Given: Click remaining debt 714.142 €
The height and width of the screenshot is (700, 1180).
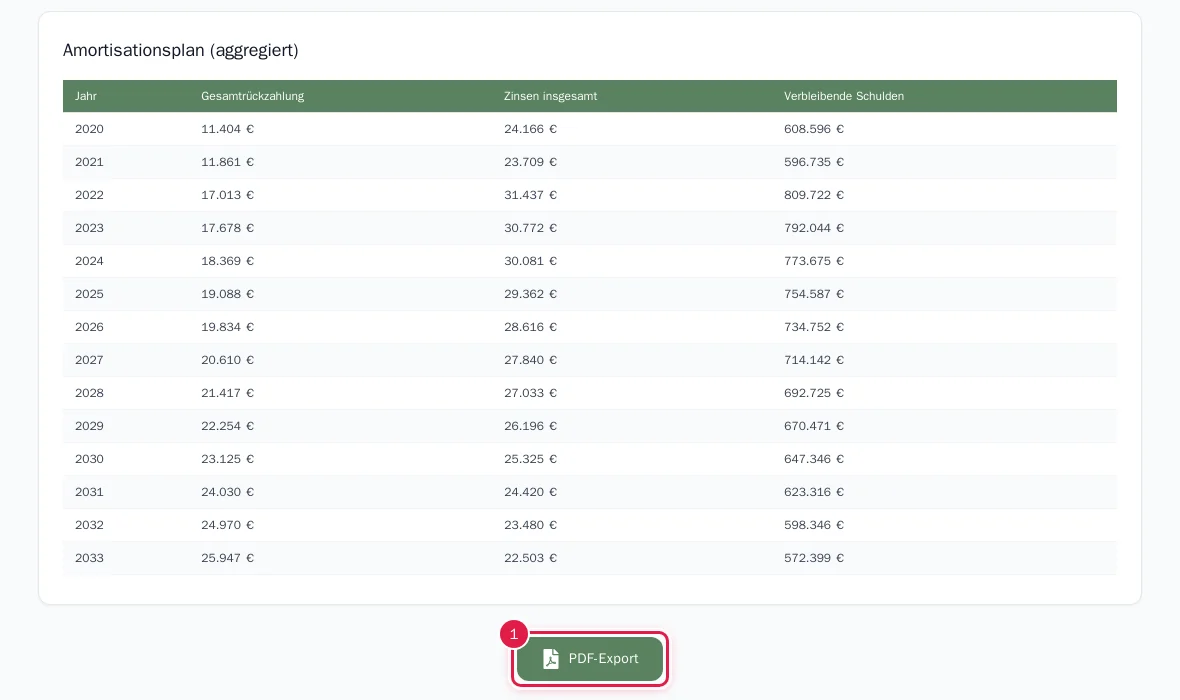Looking at the screenshot, I should (x=814, y=361).
